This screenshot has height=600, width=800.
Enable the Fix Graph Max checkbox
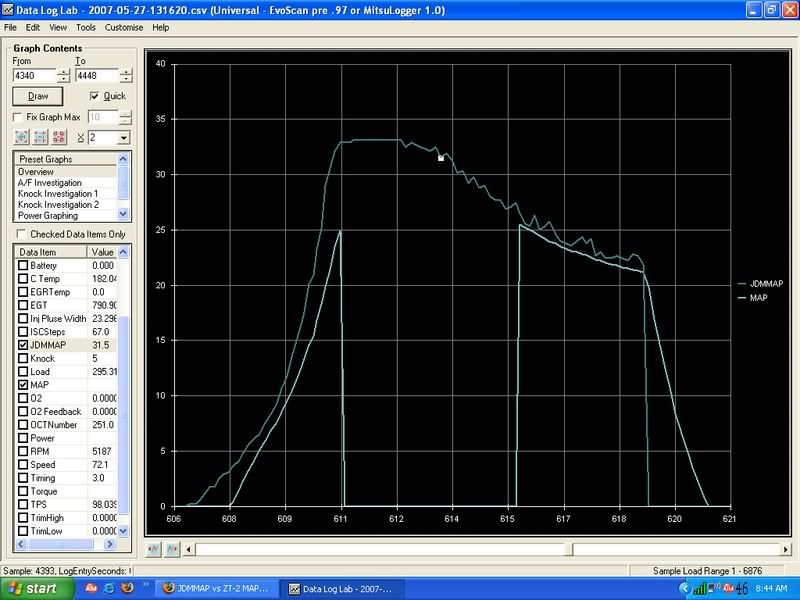[x=18, y=117]
